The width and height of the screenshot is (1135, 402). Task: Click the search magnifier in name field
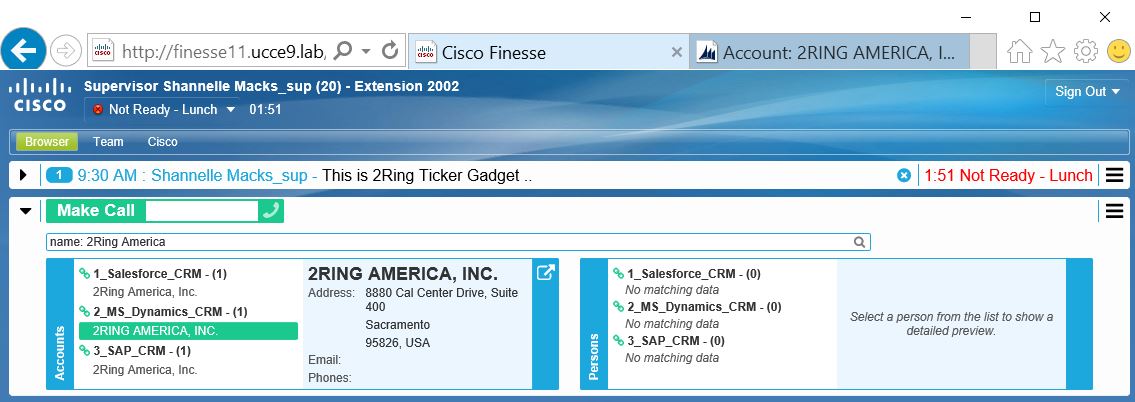pyautogui.click(x=859, y=242)
